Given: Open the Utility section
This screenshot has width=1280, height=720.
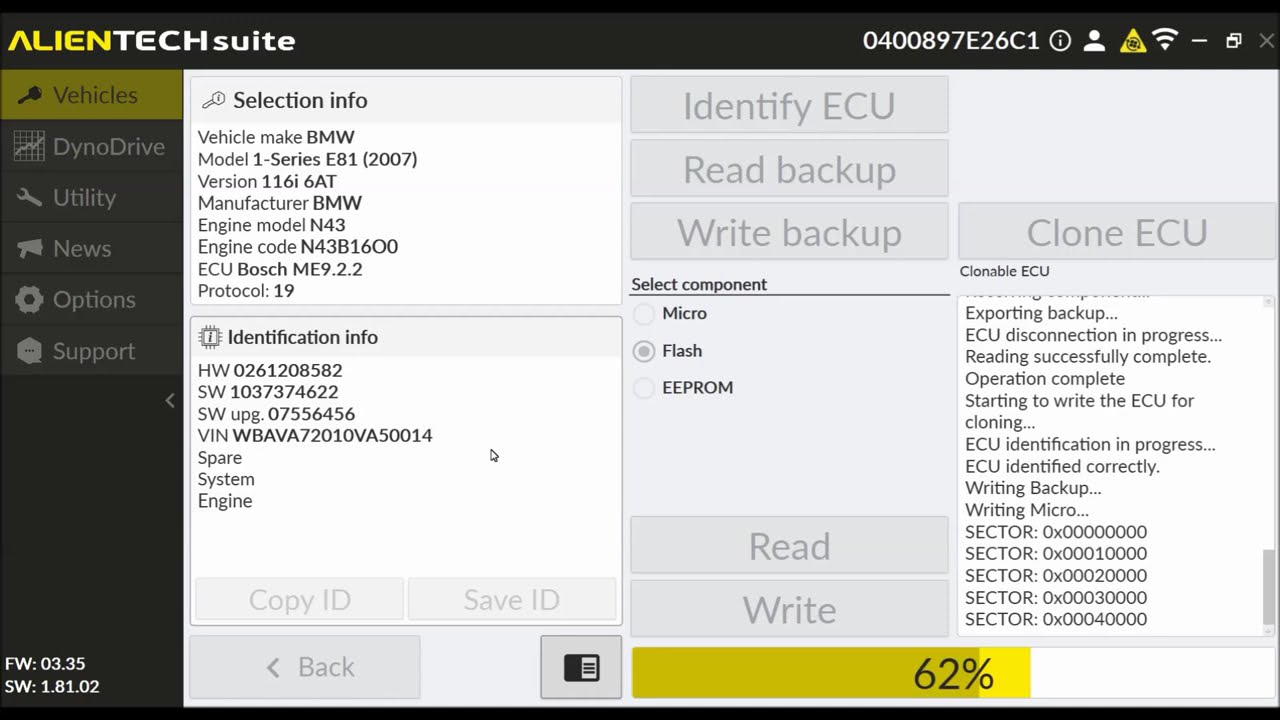Looking at the screenshot, I should coord(91,197).
